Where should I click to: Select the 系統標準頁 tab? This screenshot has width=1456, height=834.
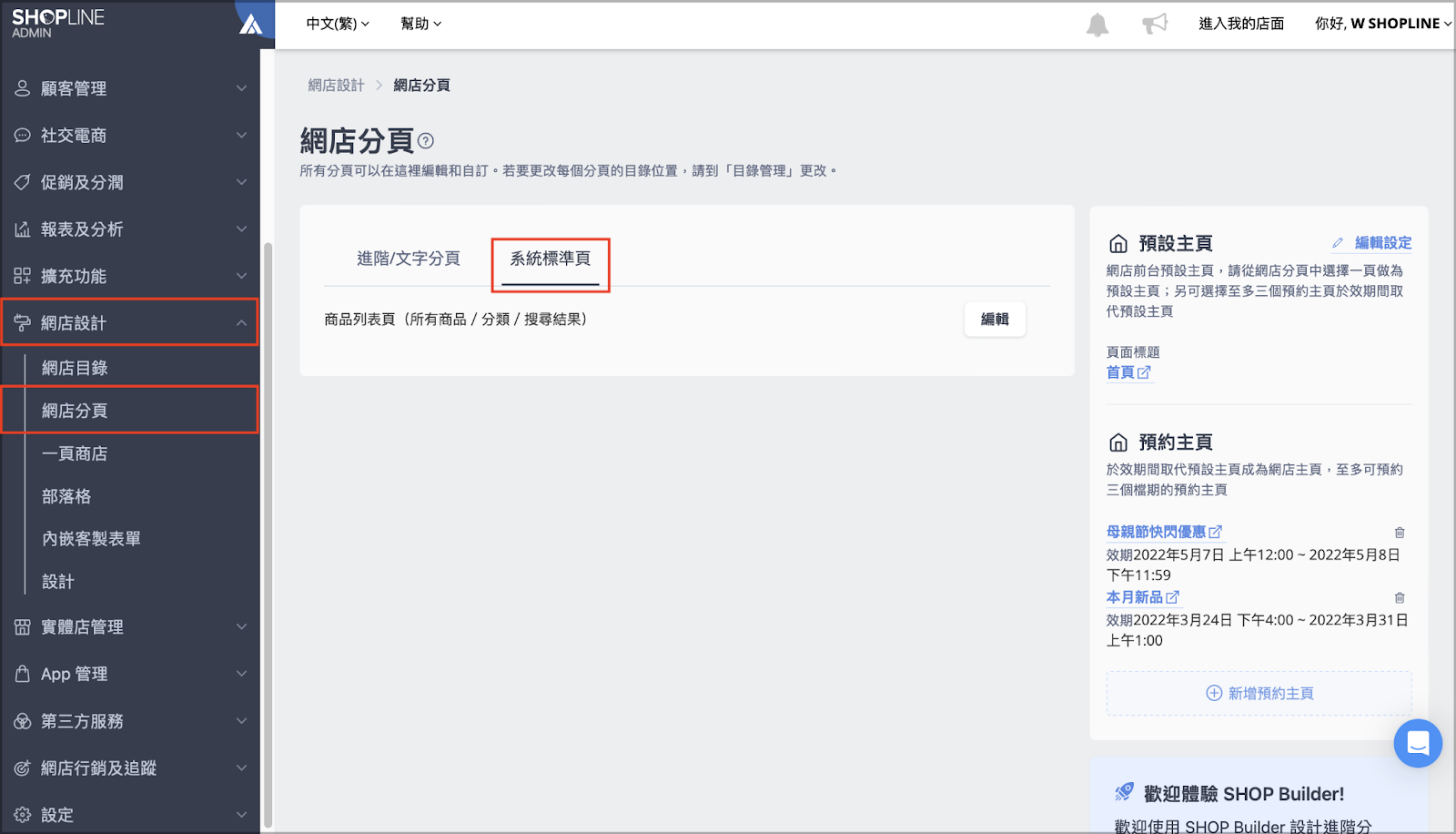[551, 259]
